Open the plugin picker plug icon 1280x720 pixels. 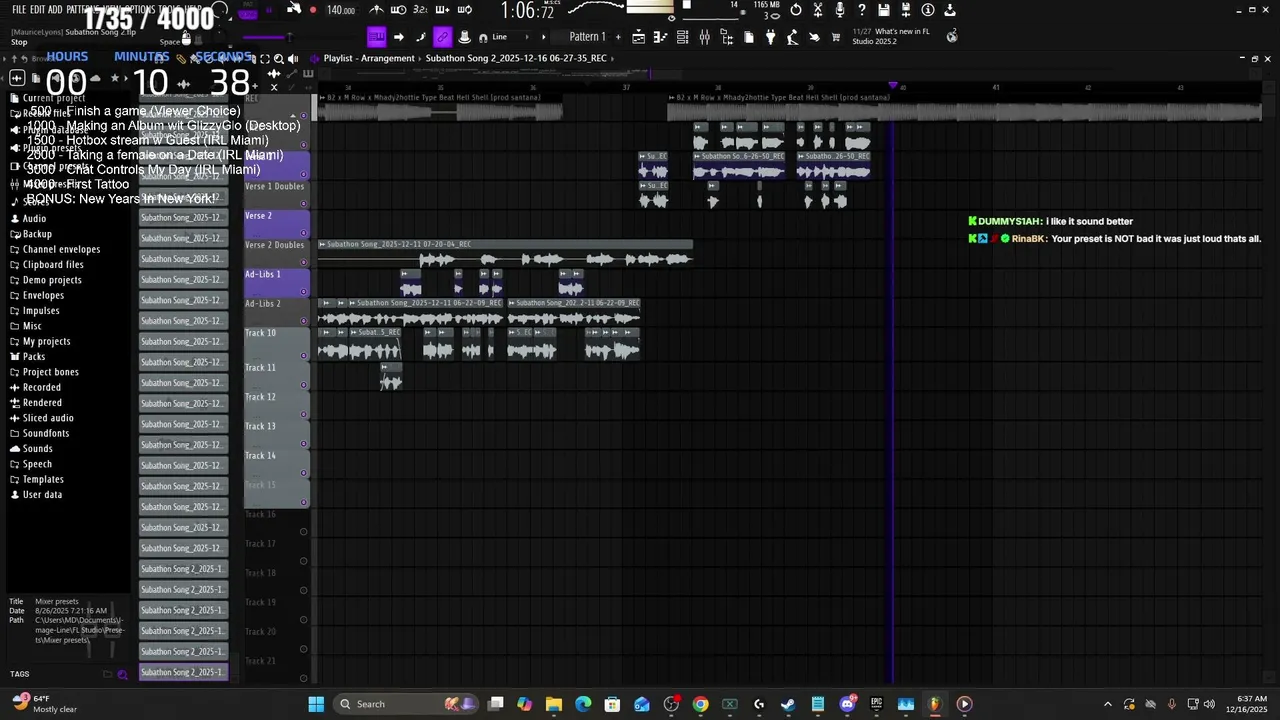tap(770, 37)
